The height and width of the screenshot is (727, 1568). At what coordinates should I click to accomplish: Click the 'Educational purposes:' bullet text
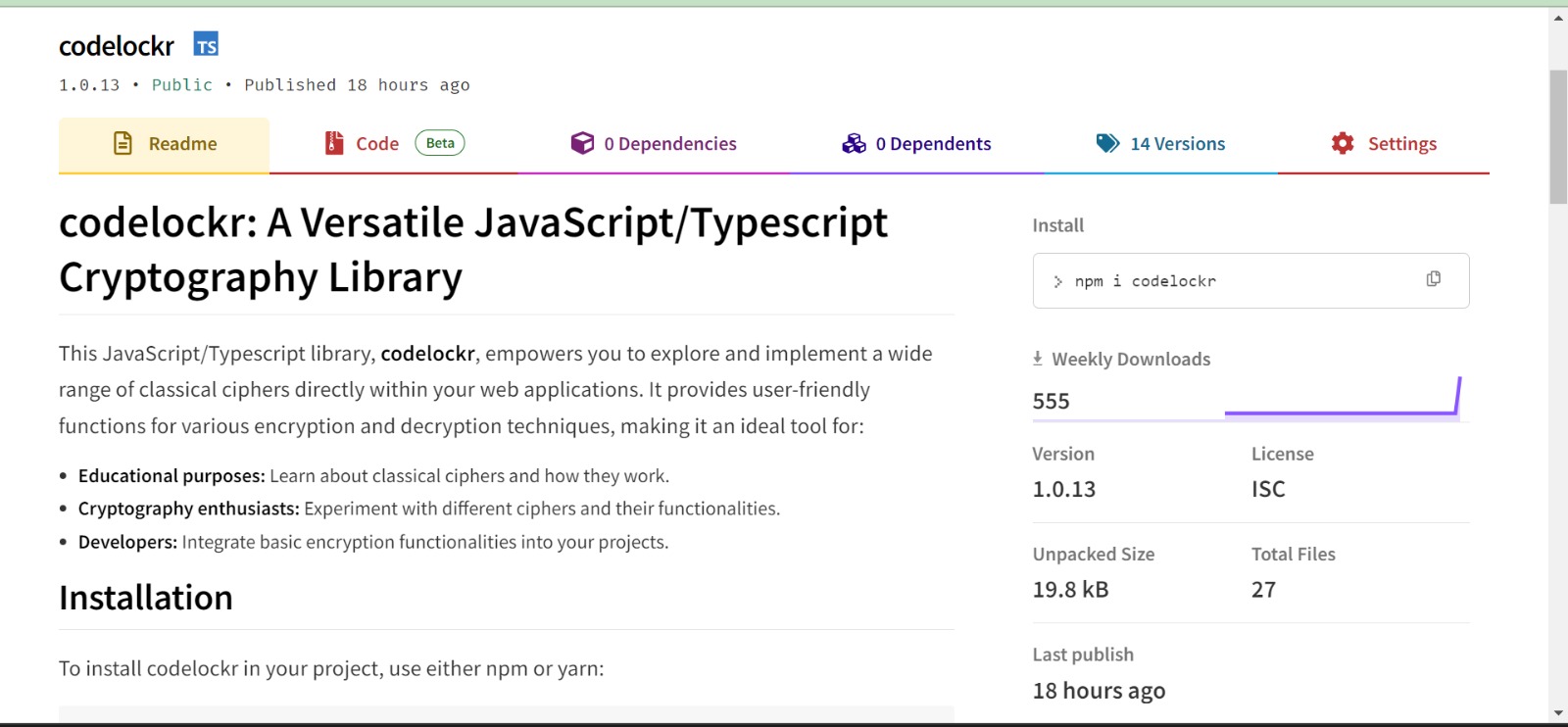tap(171, 476)
